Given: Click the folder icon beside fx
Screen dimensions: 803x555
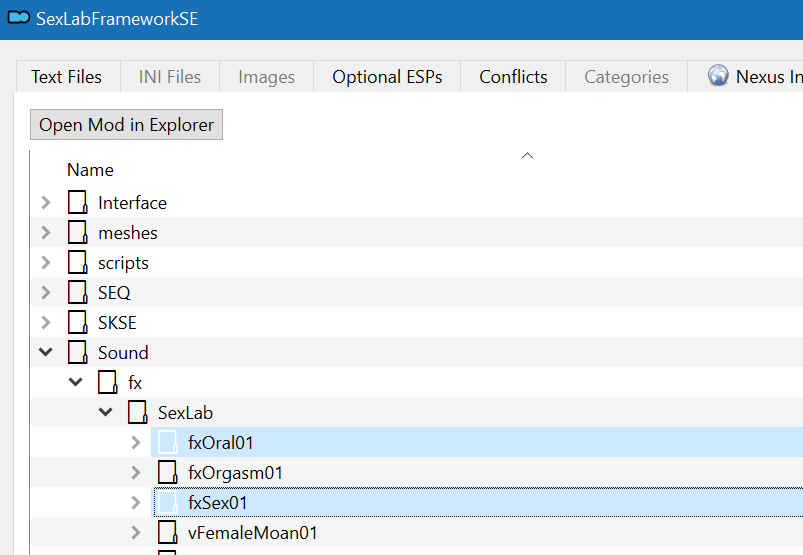Looking at the screenshot, I should (x=108, y=382).
